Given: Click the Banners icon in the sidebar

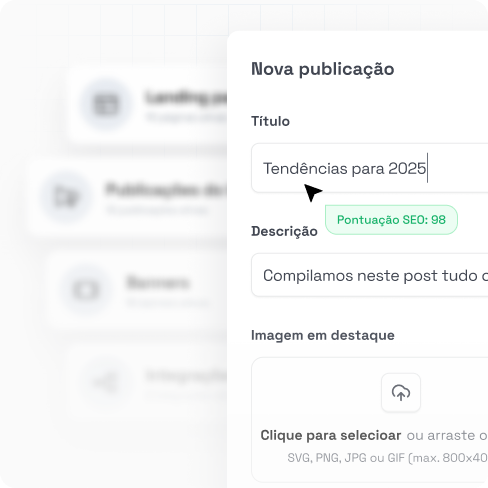Looking at the screenshot, I should pyautogui.click(x=86, y=290).
